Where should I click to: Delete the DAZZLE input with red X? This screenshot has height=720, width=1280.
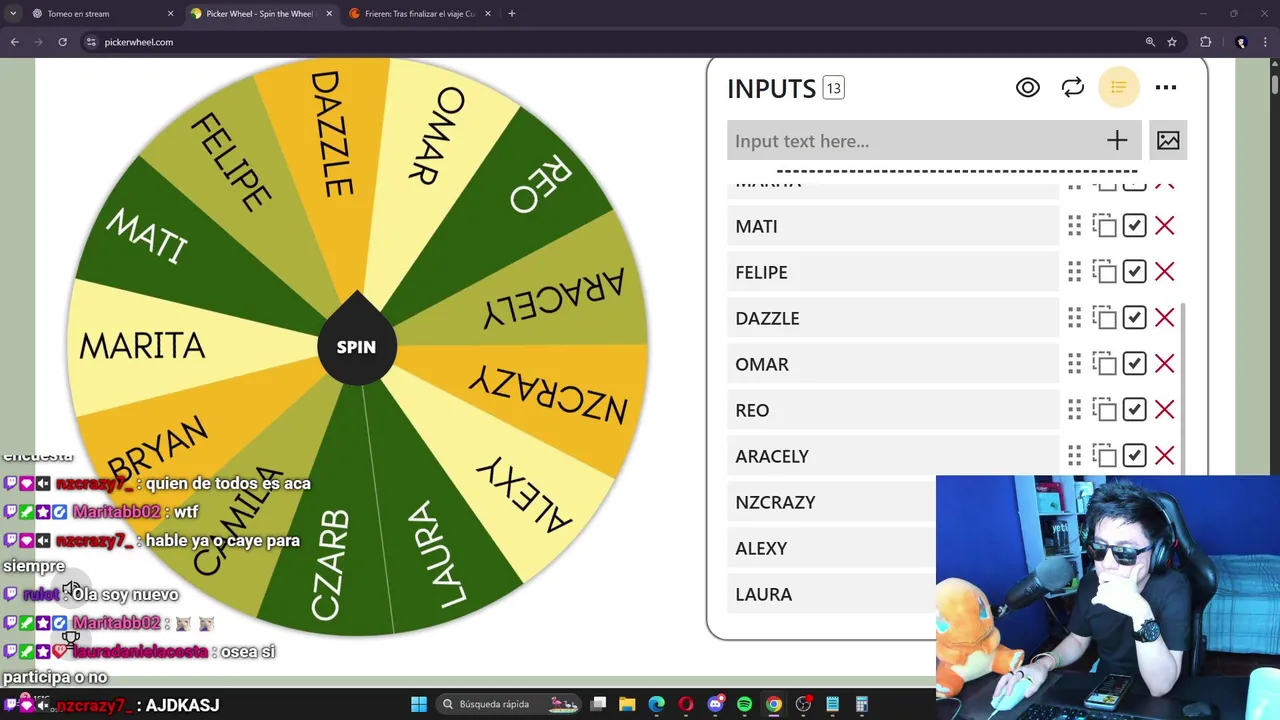coord(1165,318)
